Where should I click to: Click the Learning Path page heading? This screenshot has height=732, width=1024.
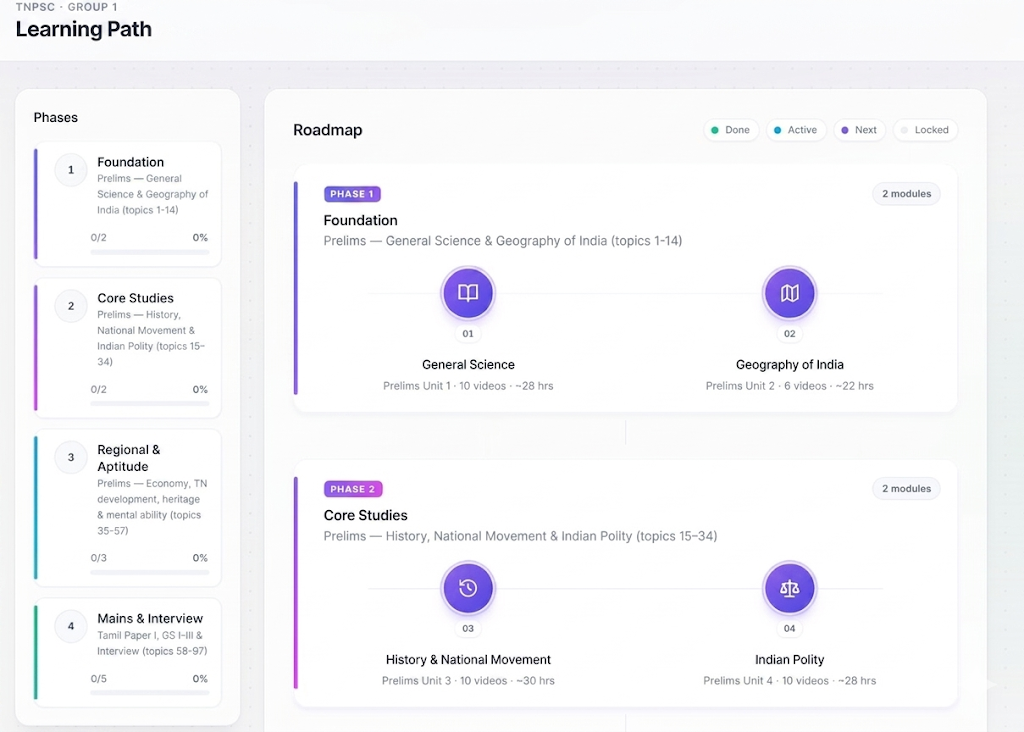pyautogui.click(x=84, y=29)
